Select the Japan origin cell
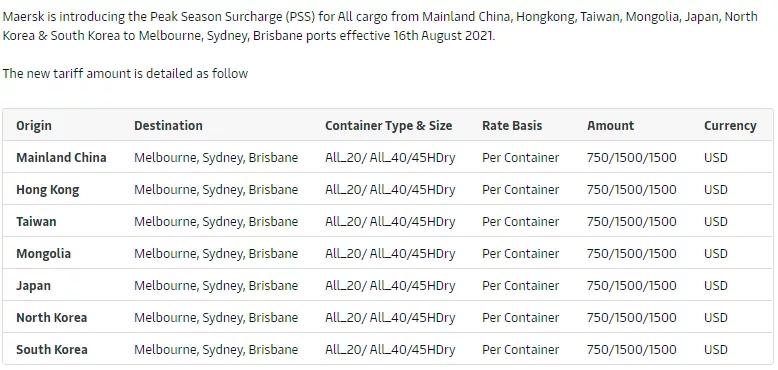 click(33, 286)
